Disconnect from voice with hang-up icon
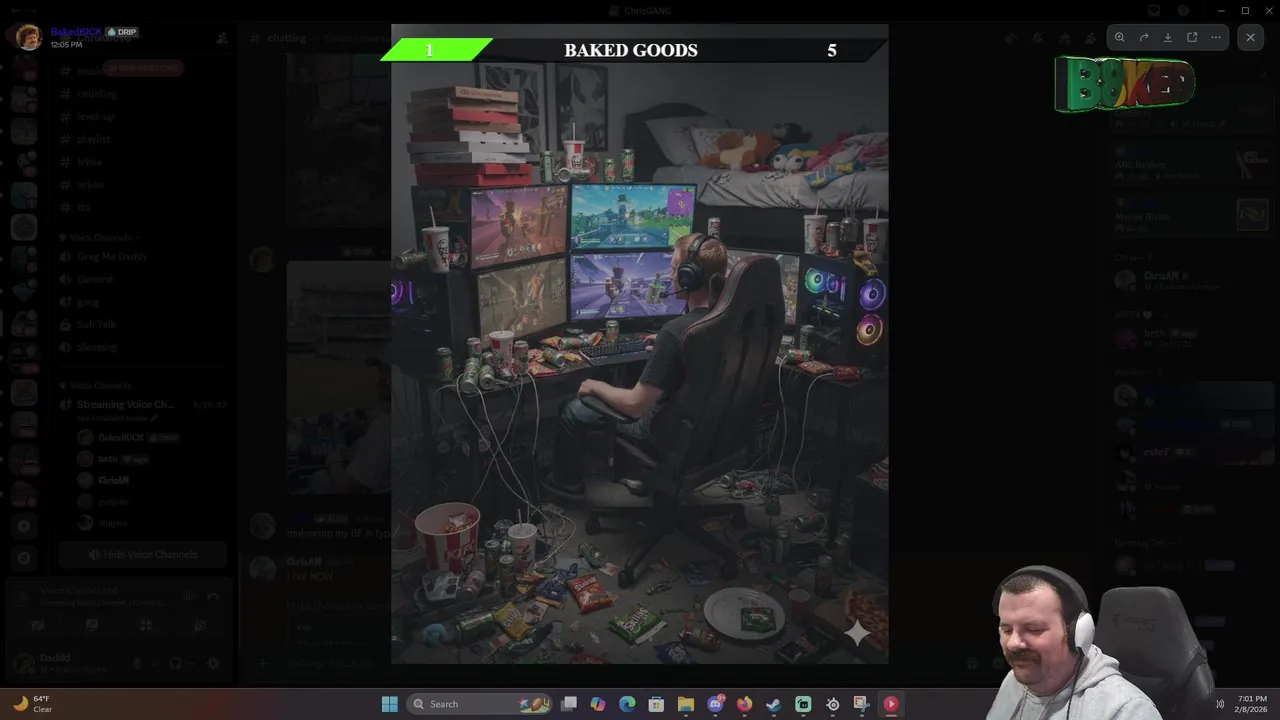Image resolution: width=1280 pixels, height=720 pixels. pos(213,596)
